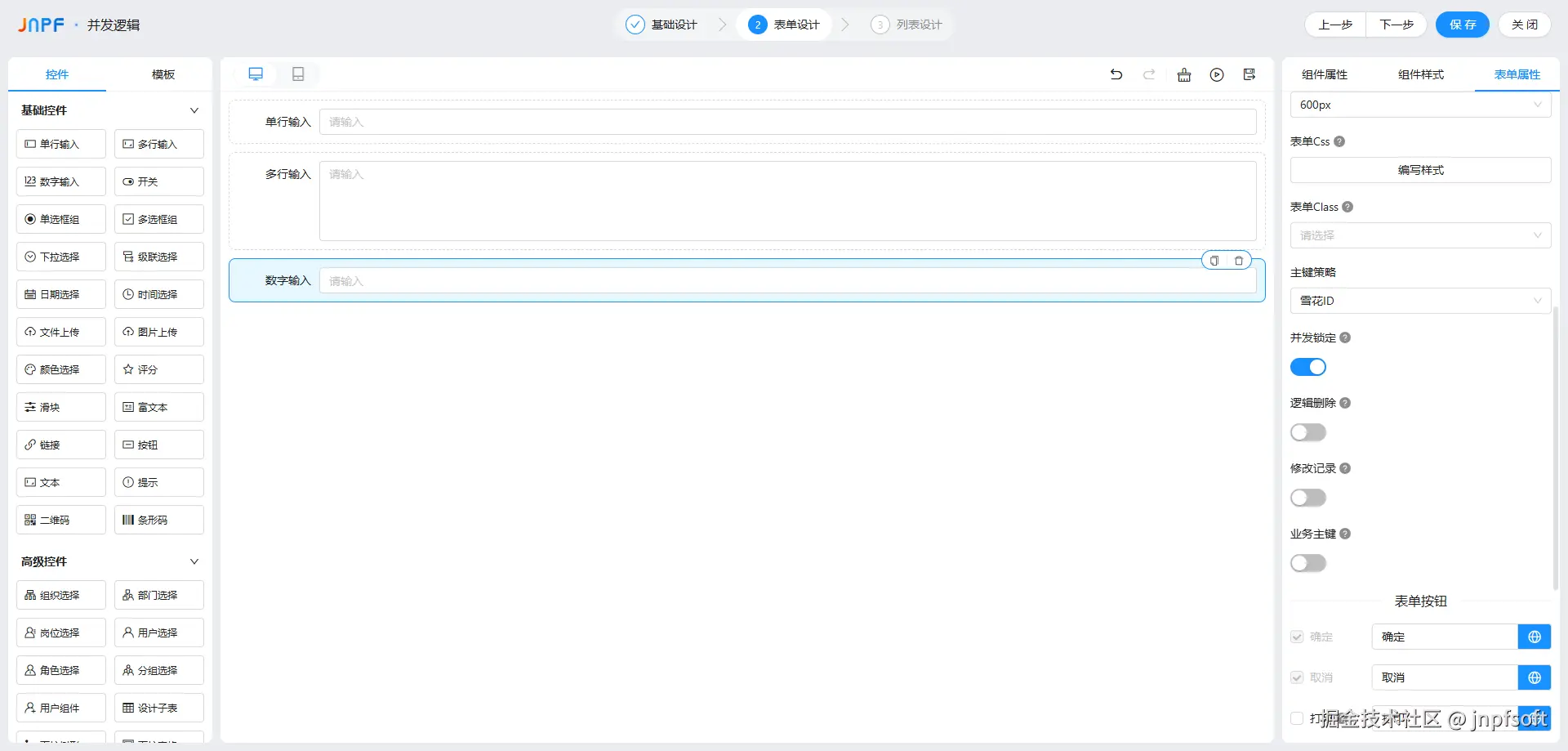Click into the 单行输入 text field
This screenshot has width=1568, height=751.
788,122
